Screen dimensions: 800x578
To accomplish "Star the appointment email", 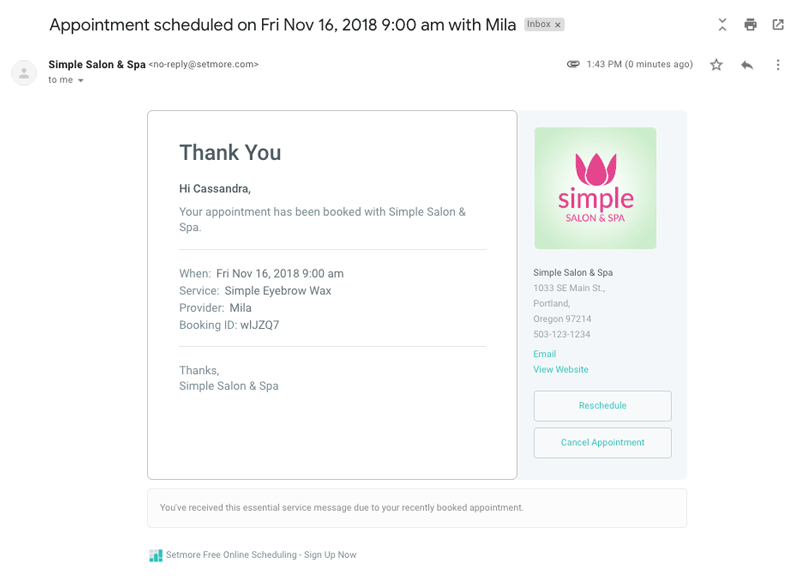I will click(716, 64).
